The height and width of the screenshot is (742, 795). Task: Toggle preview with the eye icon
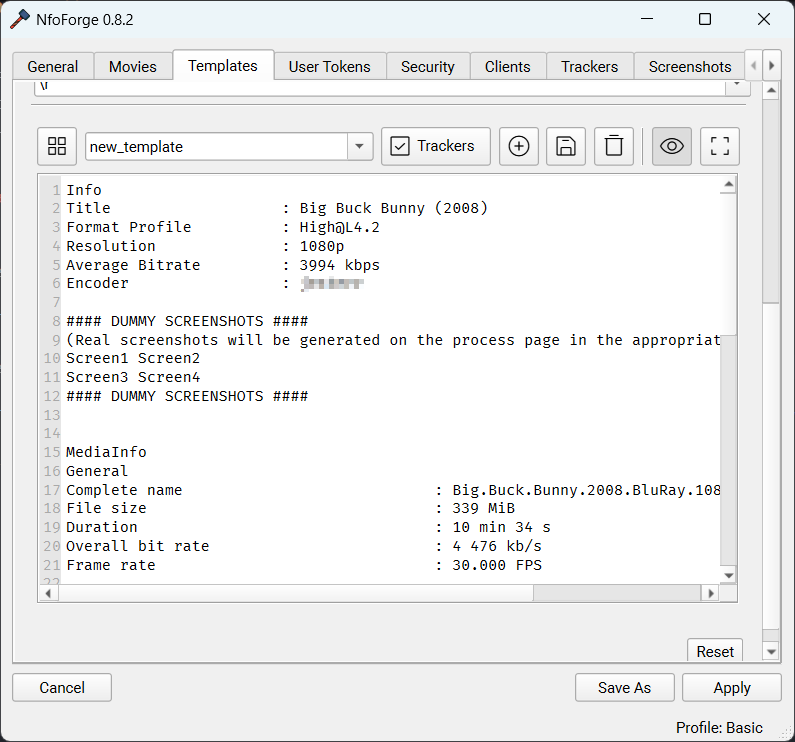[x=672, y=146]
